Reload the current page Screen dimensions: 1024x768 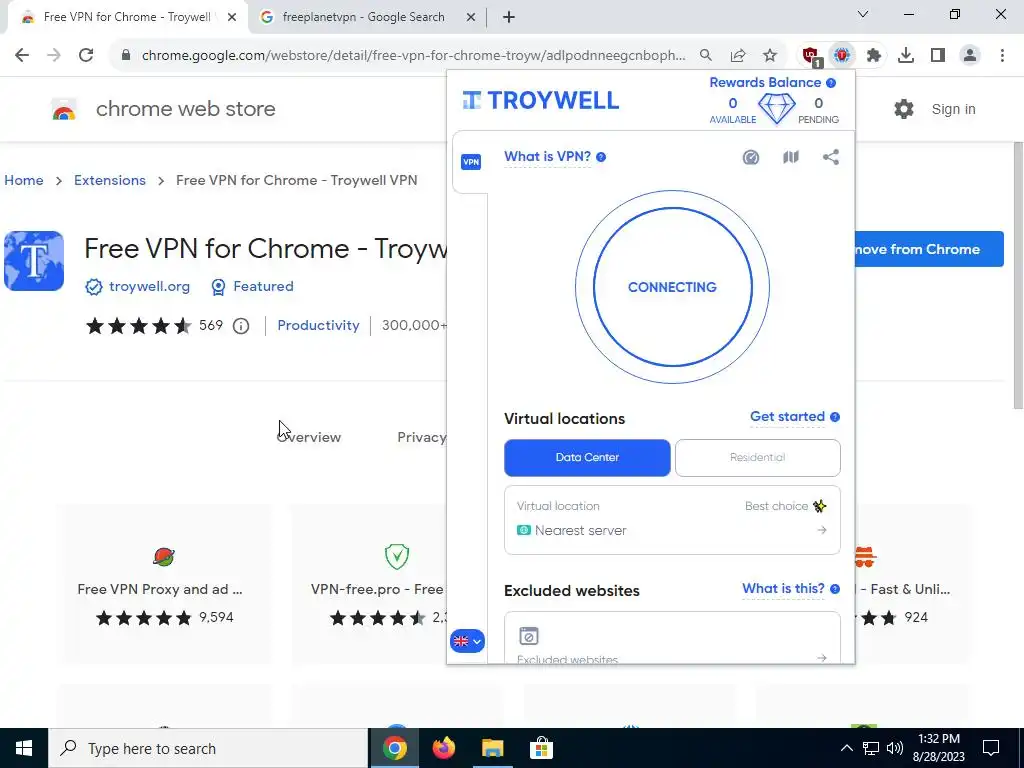(86, 56)
